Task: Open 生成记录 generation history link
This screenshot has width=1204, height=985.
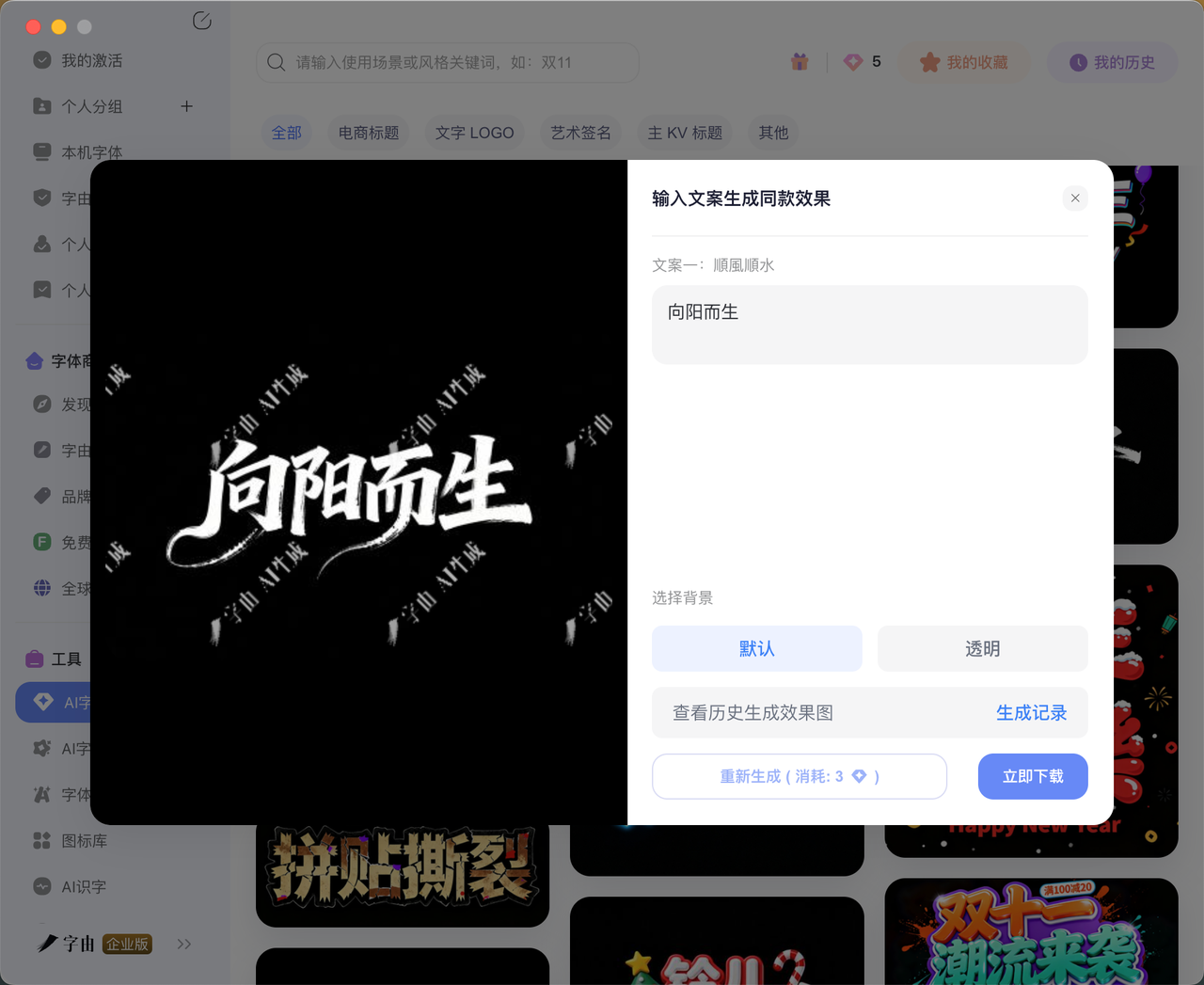Action: click(x=1031, y=712)
